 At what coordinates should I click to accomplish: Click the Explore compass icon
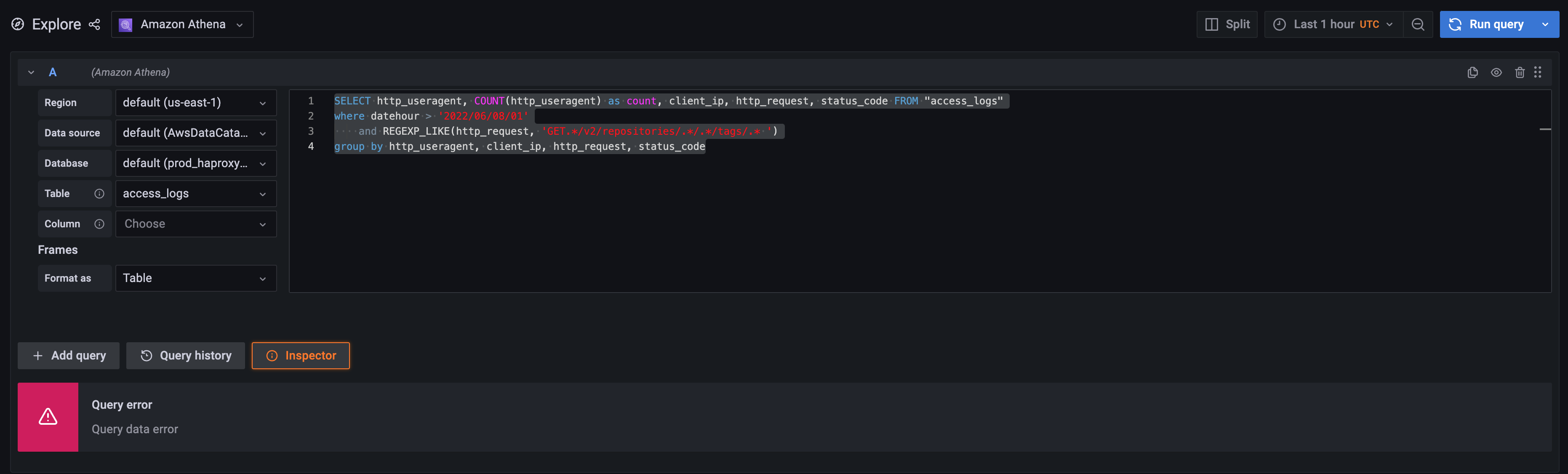coord(17,24)
